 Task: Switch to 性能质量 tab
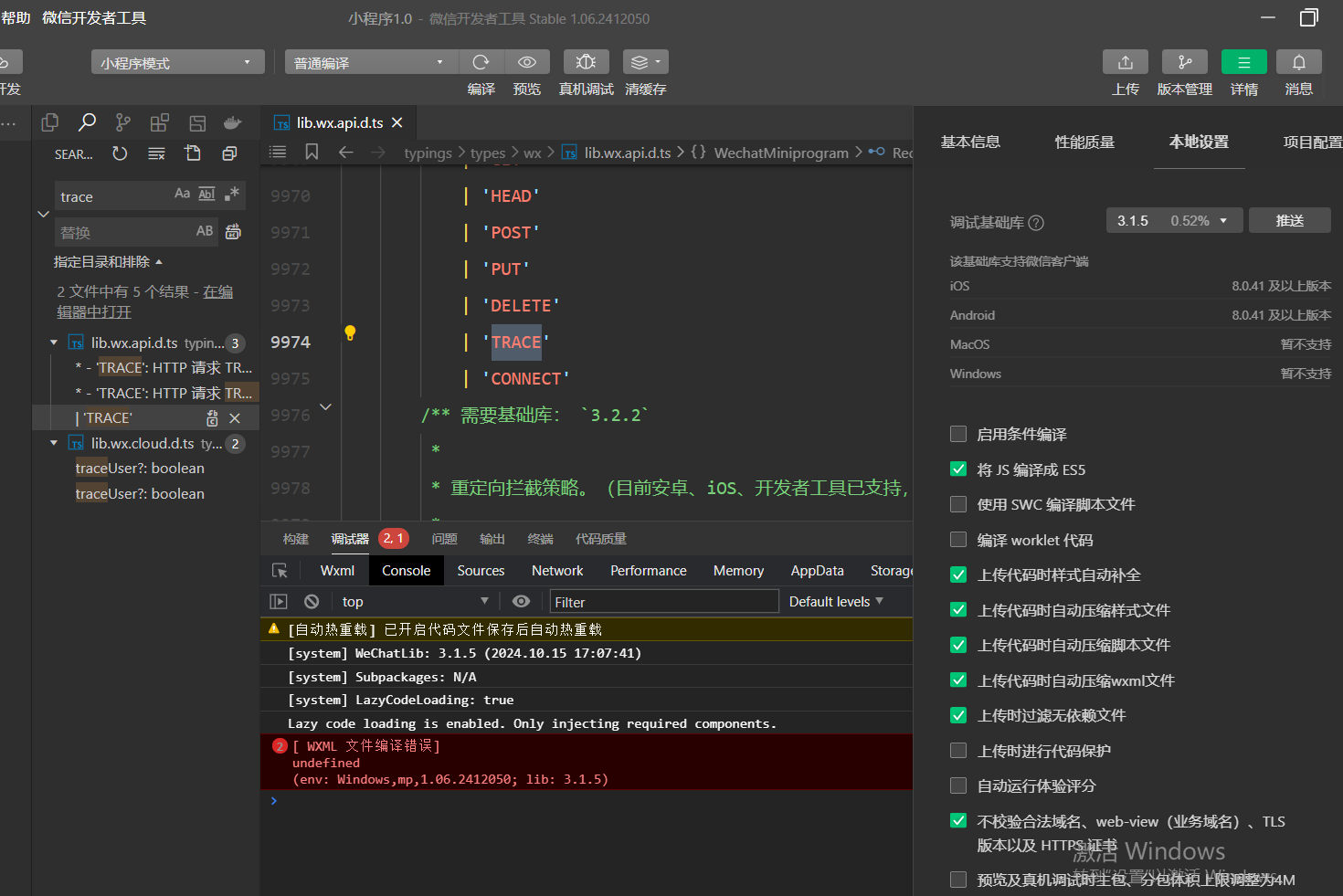tap(1084, 142)
